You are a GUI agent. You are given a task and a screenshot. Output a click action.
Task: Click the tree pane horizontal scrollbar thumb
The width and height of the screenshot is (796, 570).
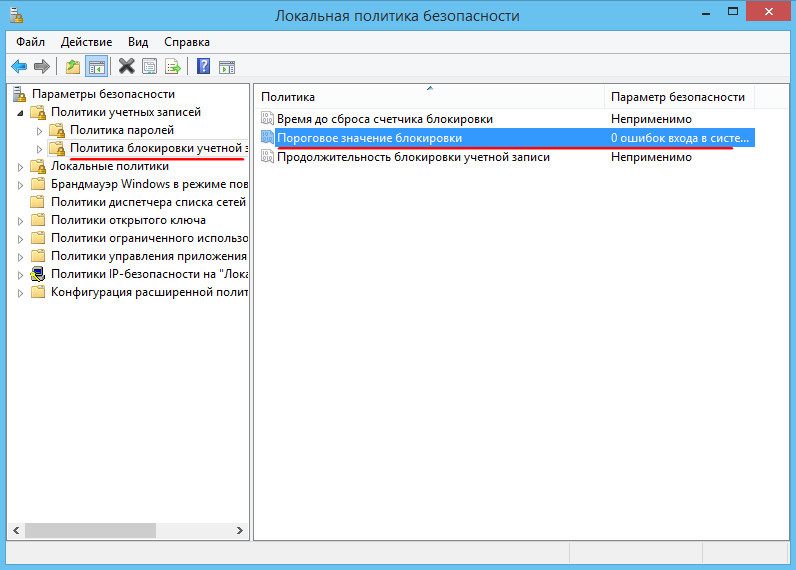[x=90, y=530]
